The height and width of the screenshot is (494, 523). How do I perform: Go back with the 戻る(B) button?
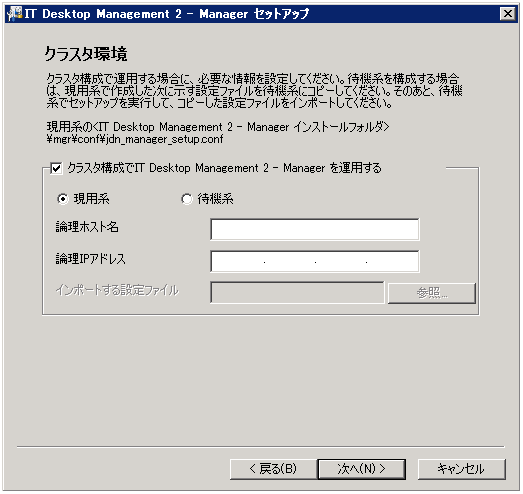(273, 469)
